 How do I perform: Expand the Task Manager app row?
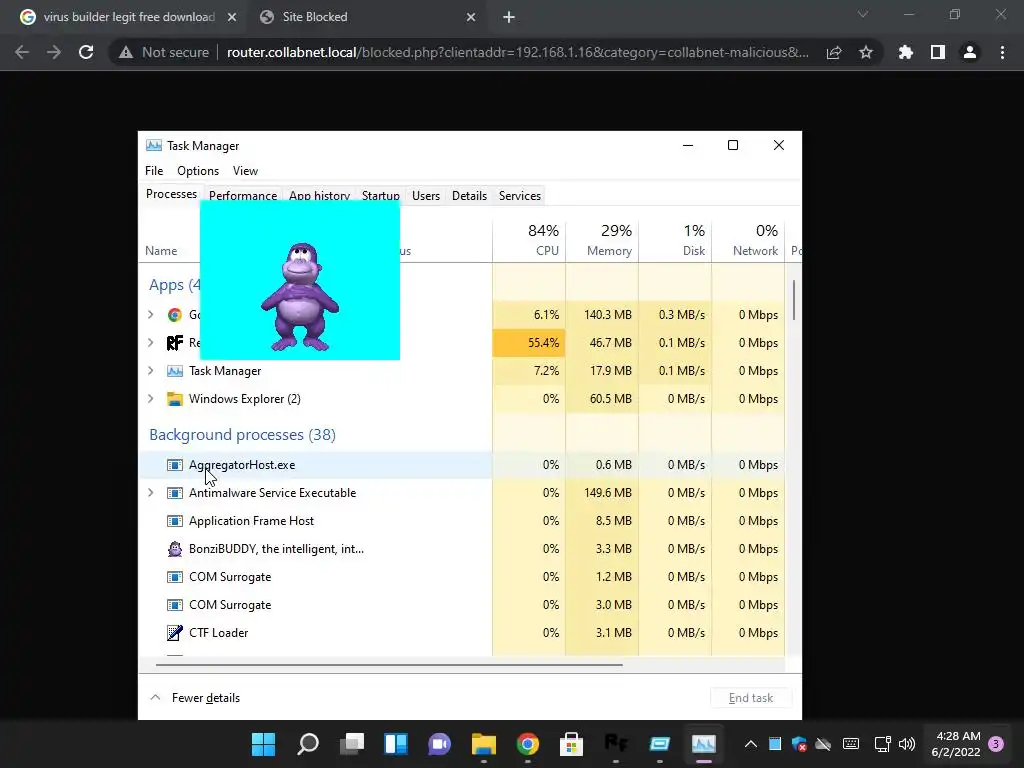click(151, 371)
